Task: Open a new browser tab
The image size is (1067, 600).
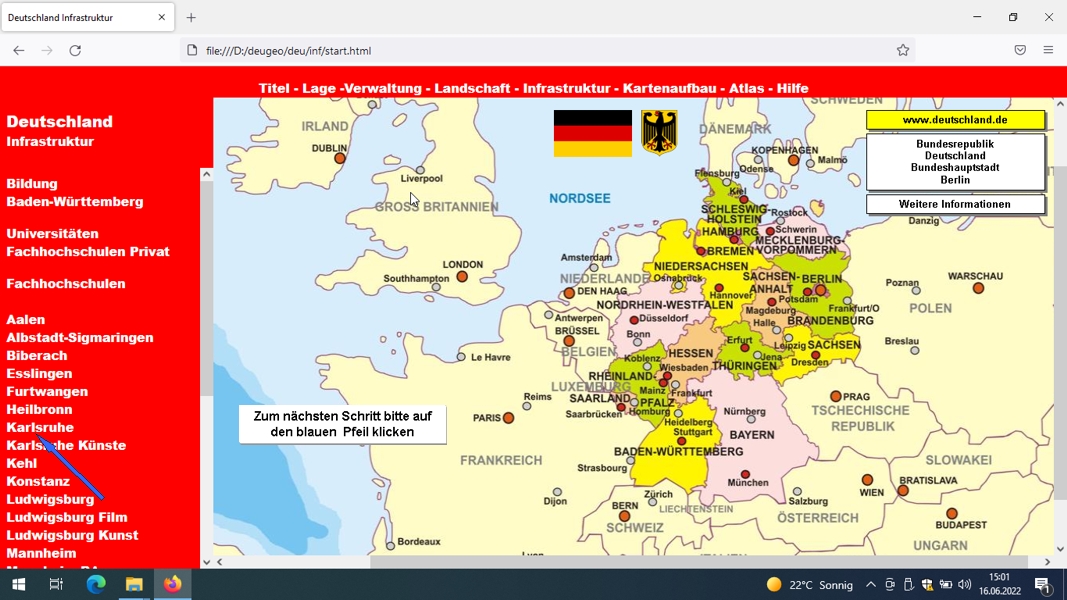Action: [191, 18]
